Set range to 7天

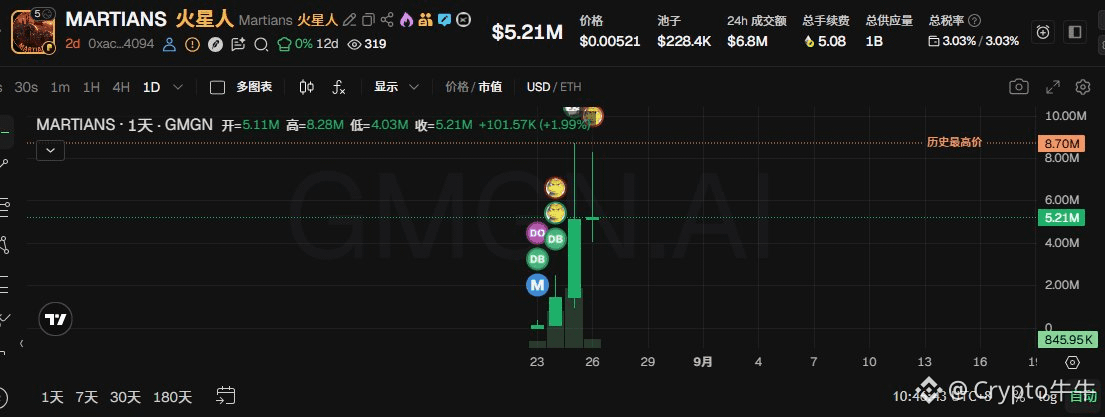pyautogui.click(x=87, y=397)
